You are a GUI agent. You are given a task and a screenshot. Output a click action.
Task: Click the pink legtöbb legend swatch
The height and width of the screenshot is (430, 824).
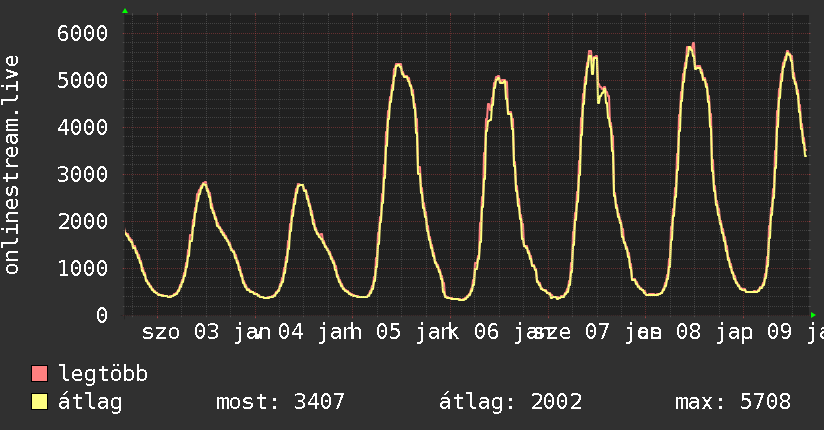39,373
